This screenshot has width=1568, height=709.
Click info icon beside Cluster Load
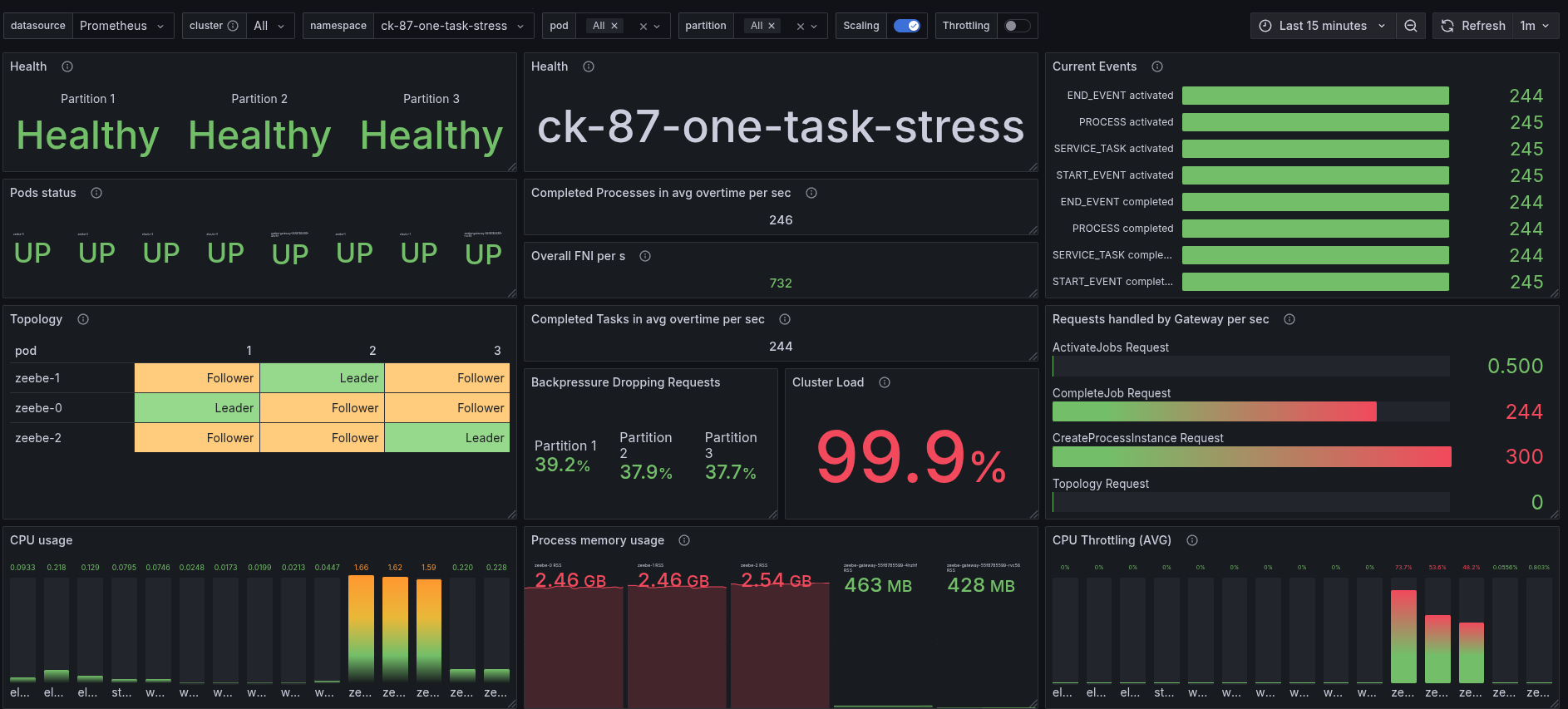[885, 382]
